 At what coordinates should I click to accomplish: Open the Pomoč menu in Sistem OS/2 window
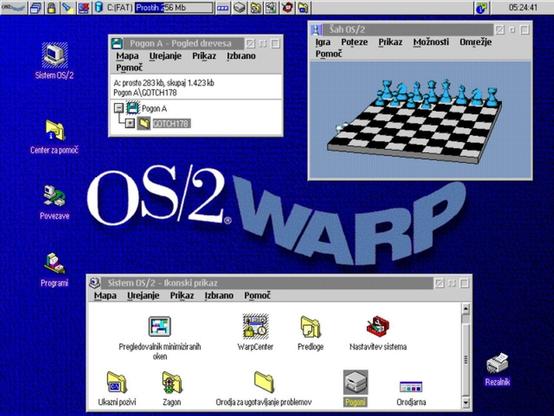coord(257,295)
